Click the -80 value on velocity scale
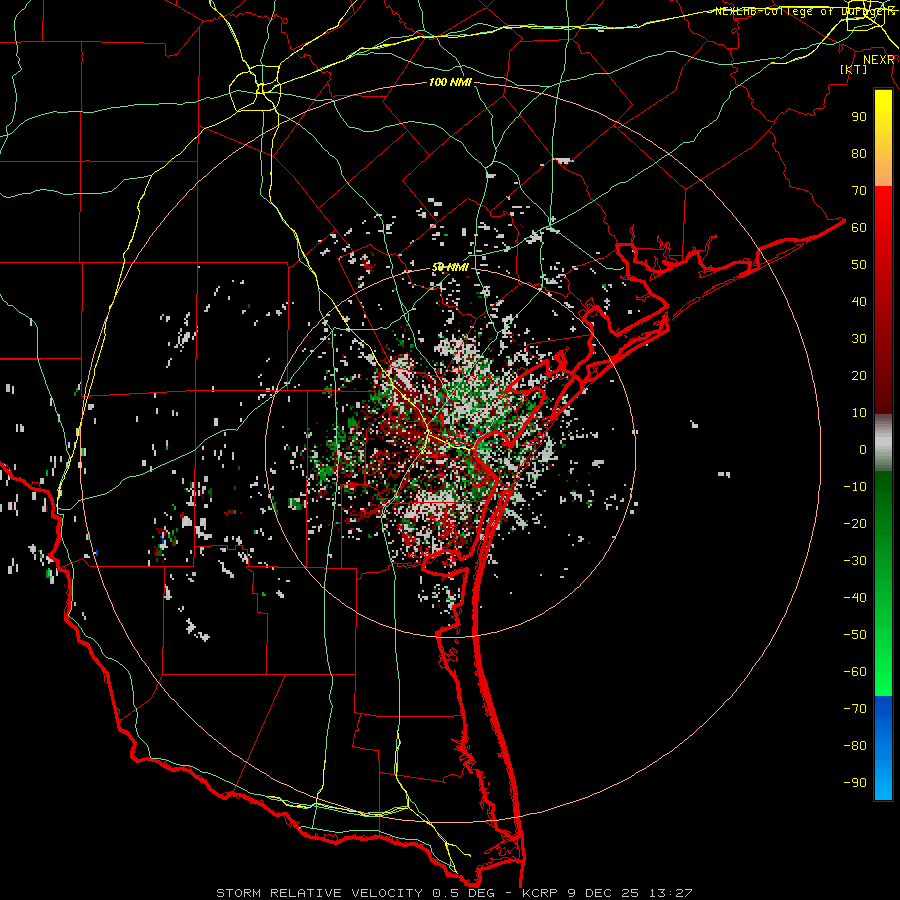Viewport: 900px width, 900px height. [855, 746]
